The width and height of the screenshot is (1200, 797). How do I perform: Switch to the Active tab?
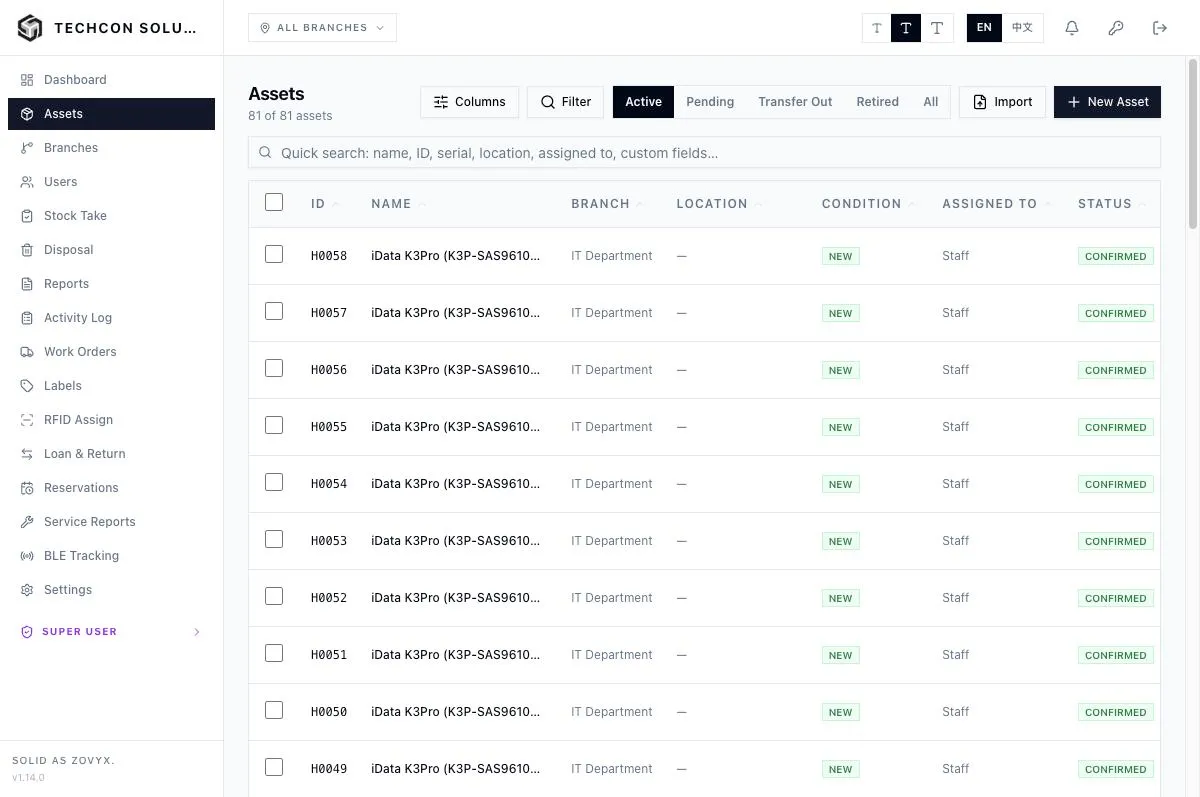click(643, 102)
